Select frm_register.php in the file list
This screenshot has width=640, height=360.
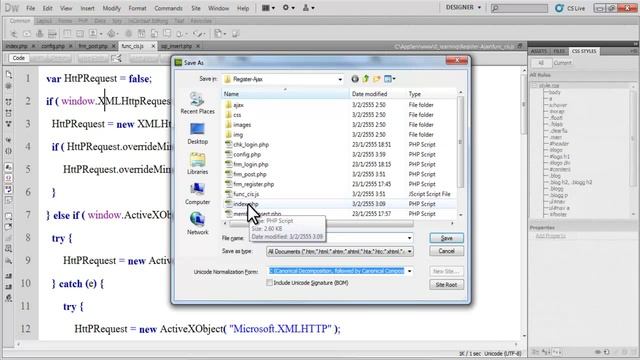(253, 184)
